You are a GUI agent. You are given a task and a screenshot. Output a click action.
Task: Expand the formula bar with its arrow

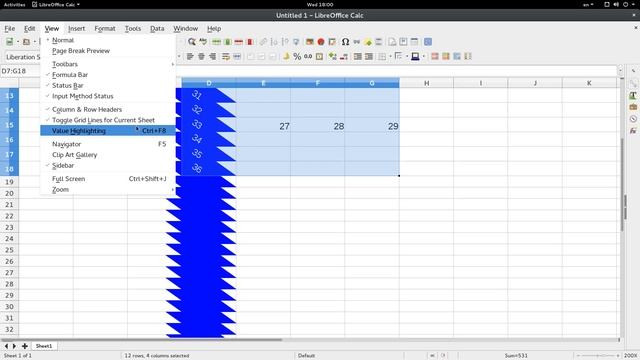pyautogui.click(x=620, y=71)
